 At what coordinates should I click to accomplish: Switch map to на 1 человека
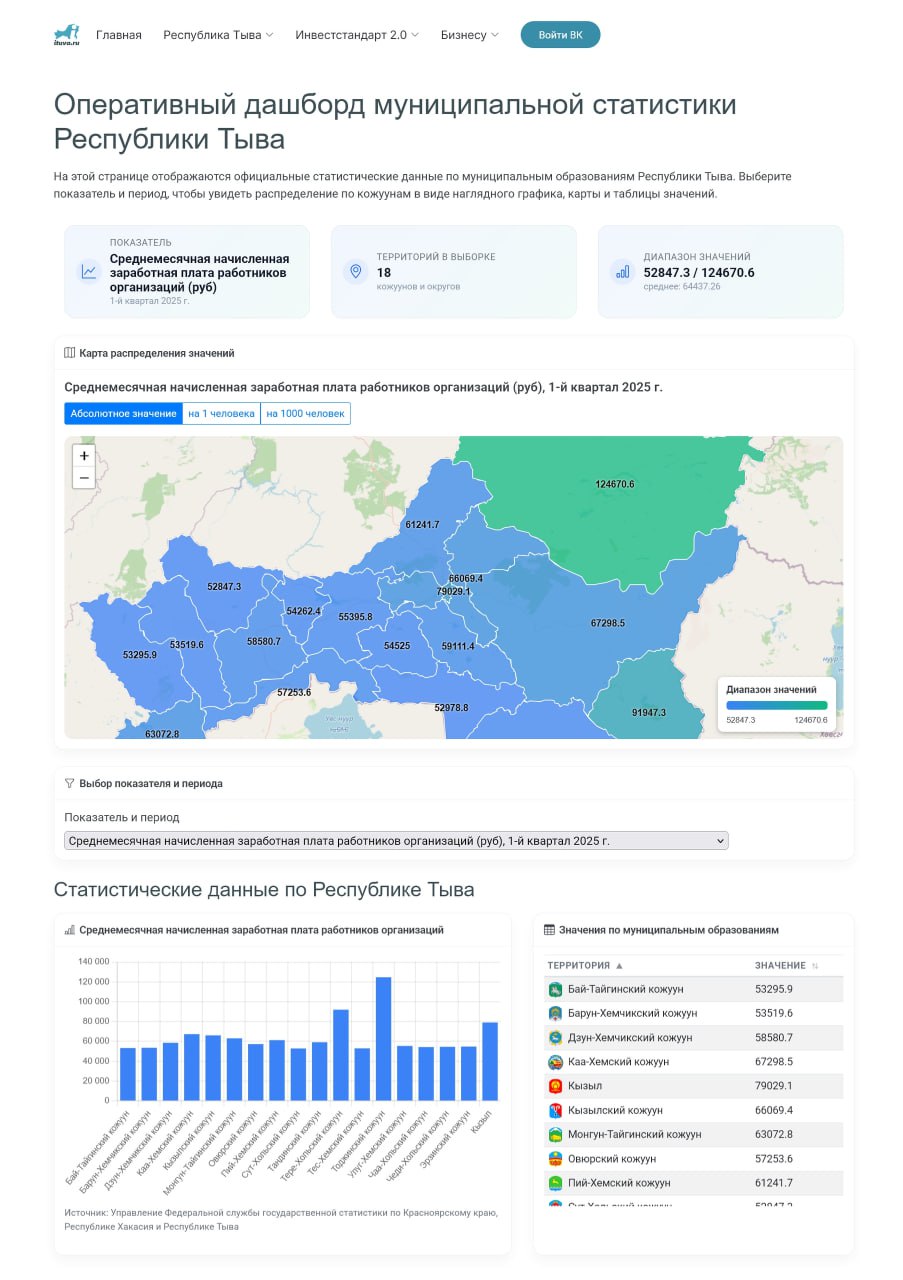click(x=221, y=414)
